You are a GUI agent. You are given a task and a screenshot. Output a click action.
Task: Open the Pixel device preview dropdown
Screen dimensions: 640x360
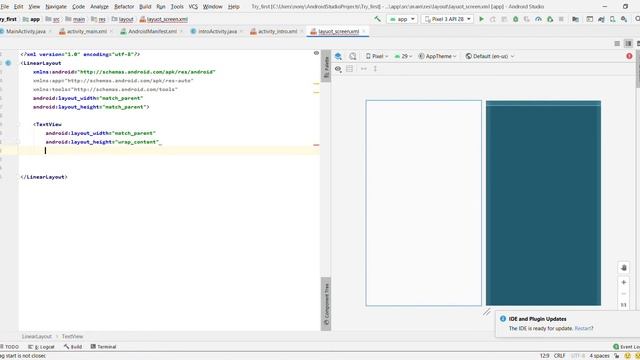(x=377, y=56)
